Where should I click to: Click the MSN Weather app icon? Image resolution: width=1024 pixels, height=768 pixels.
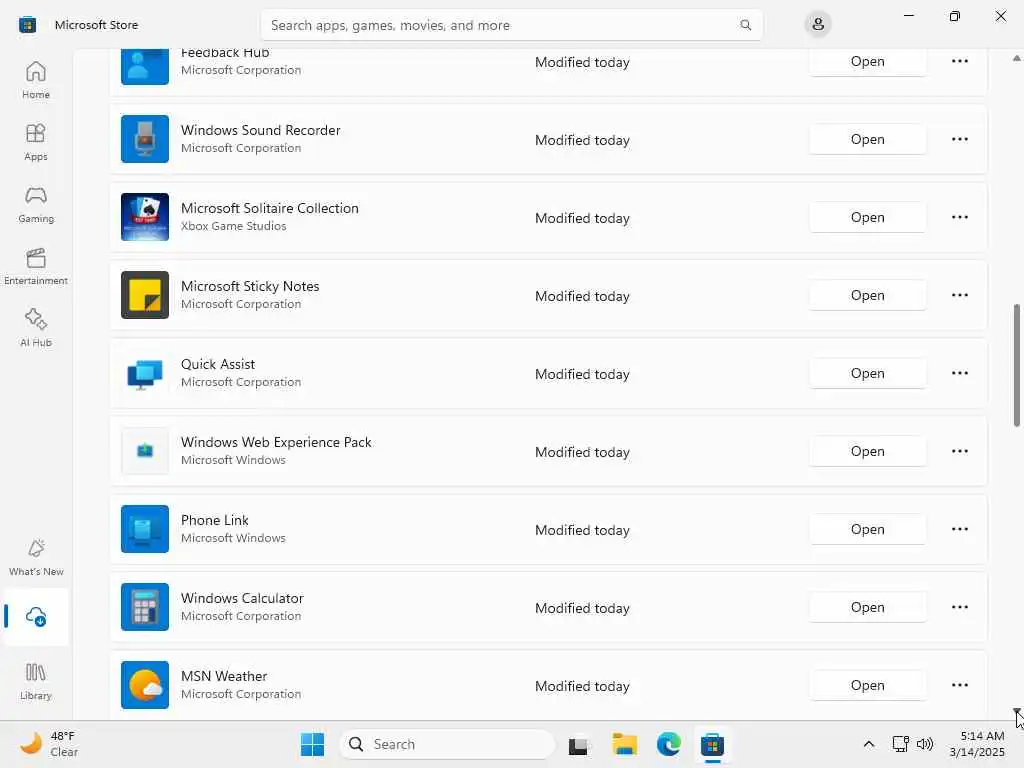[x=144, y=685]
